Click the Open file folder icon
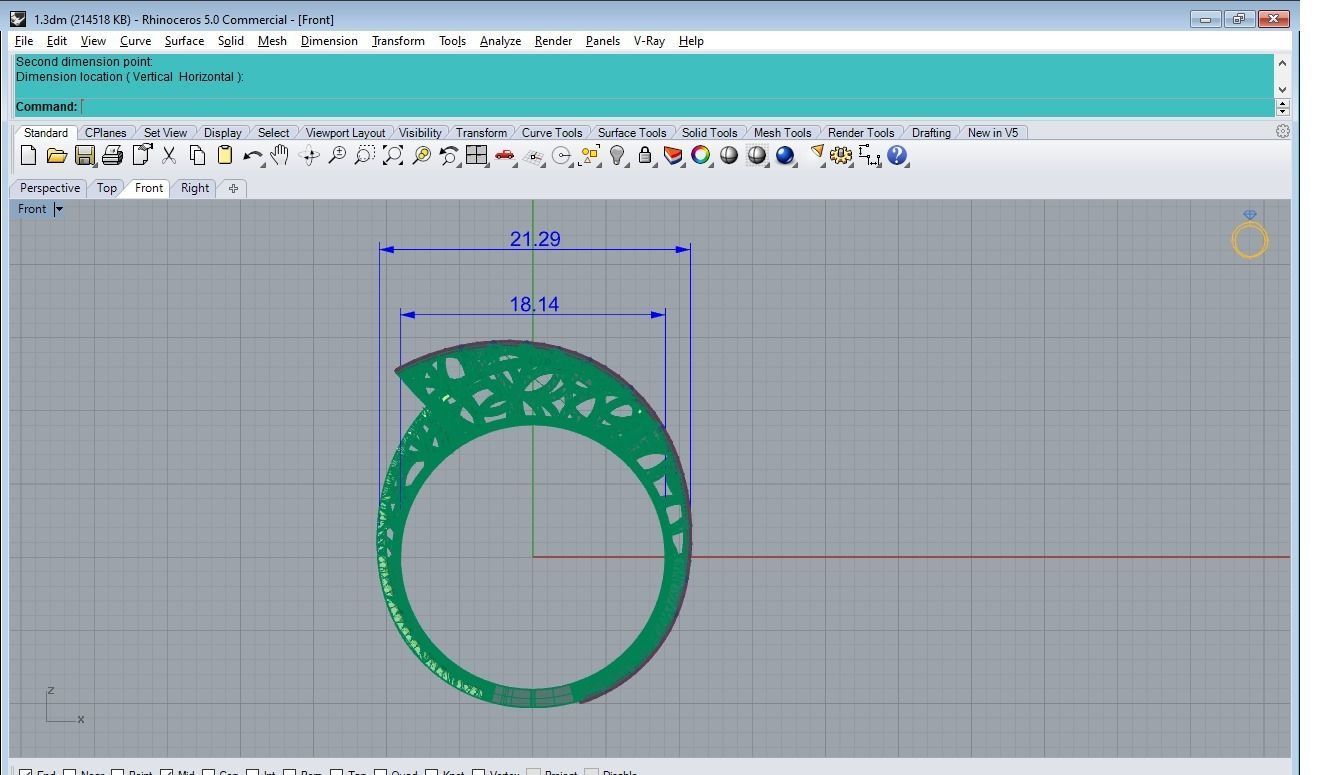 pyautogui.click(x=56, y=155)
